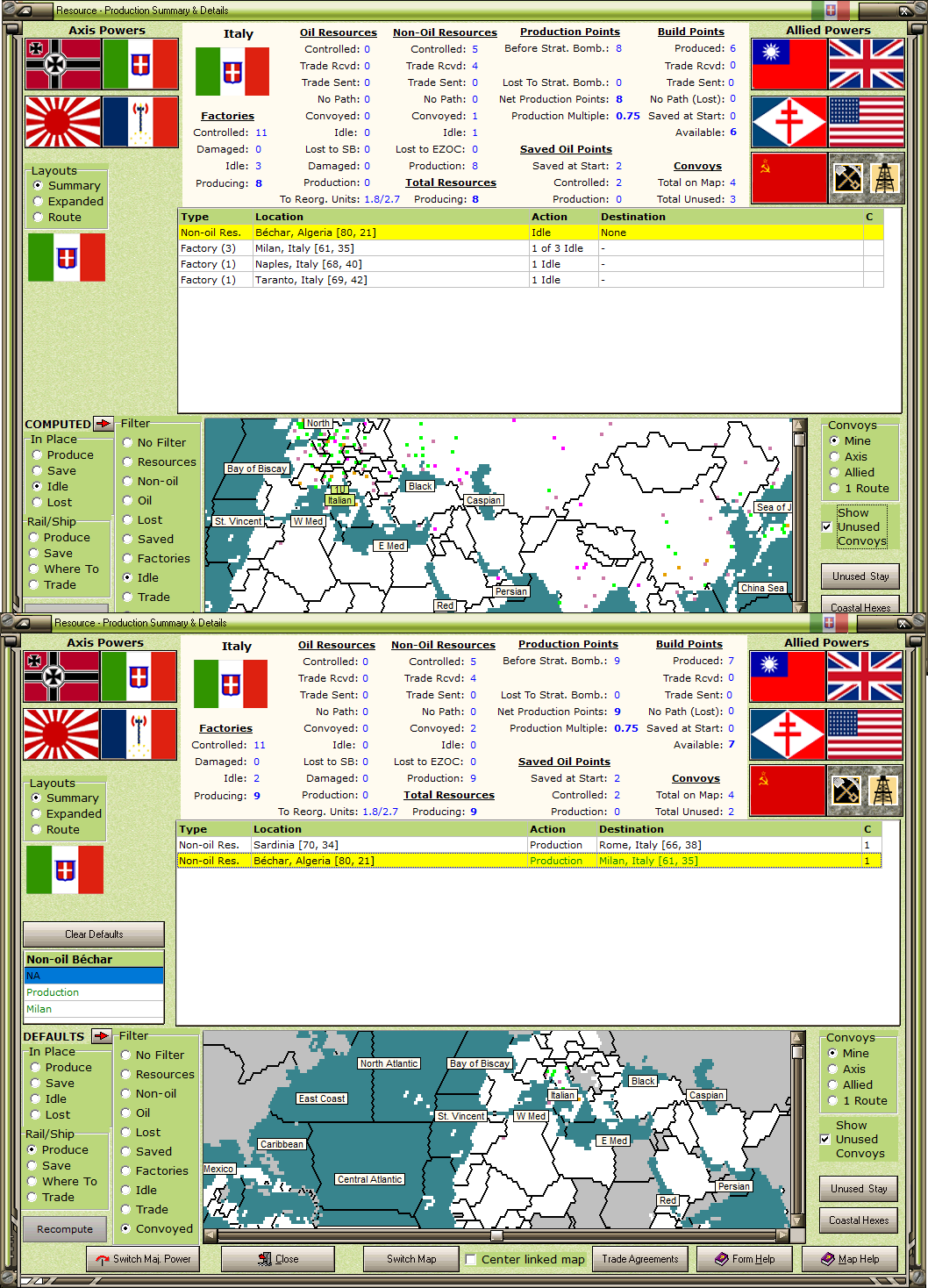Select the Germany flag in upper window
This screenshot has height=1288, width=928.
63,65
